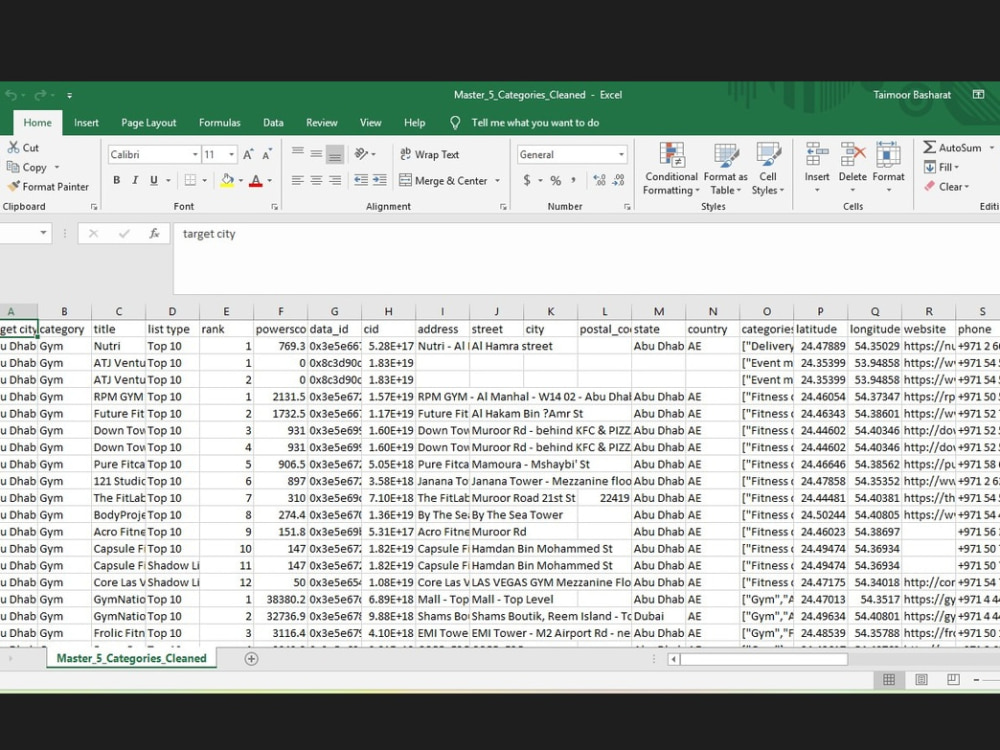Screen dimensions: 1000x750
Task: Click Merge & Center
Action: coord(444,180)
